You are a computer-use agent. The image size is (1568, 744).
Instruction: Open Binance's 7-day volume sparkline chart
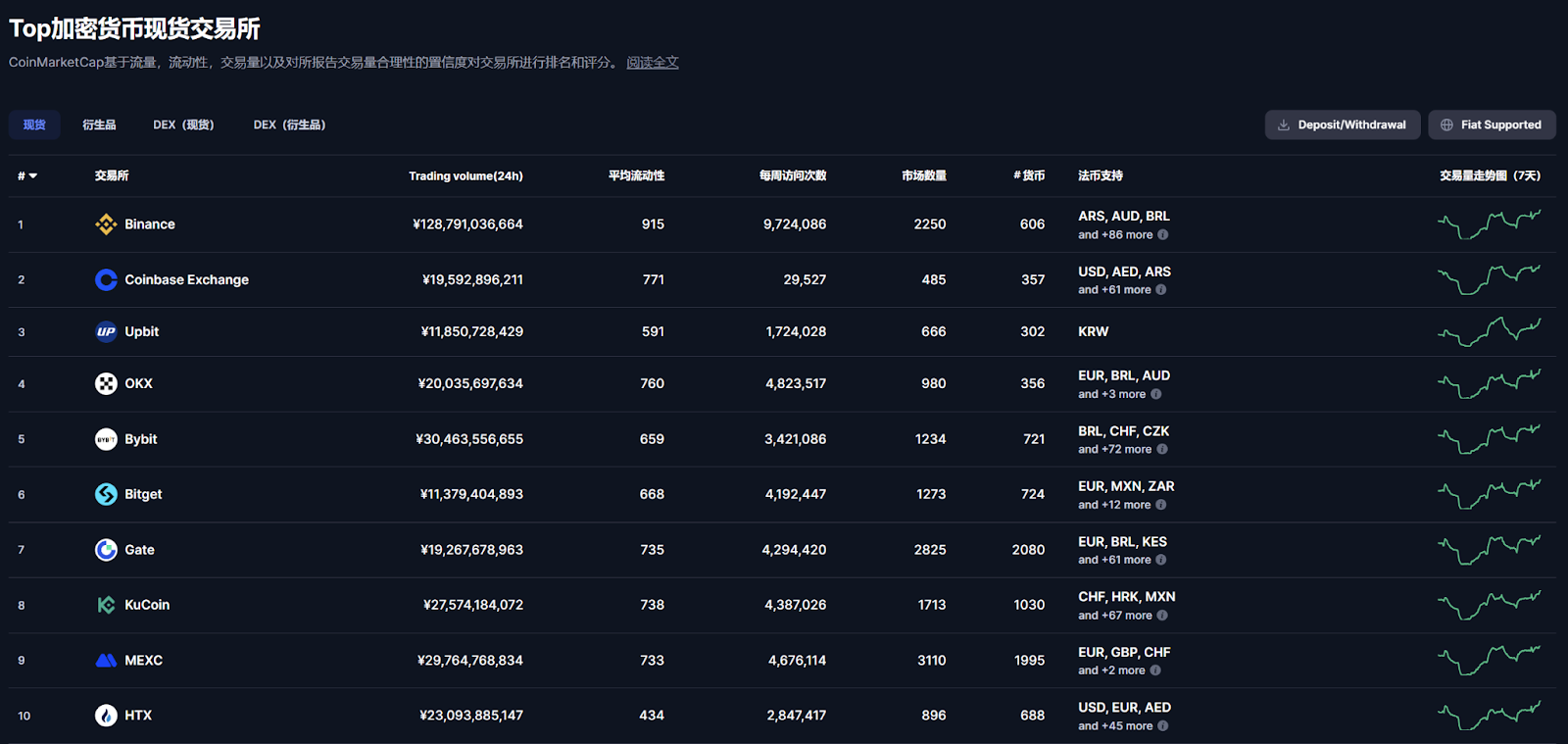point(1489,224)
